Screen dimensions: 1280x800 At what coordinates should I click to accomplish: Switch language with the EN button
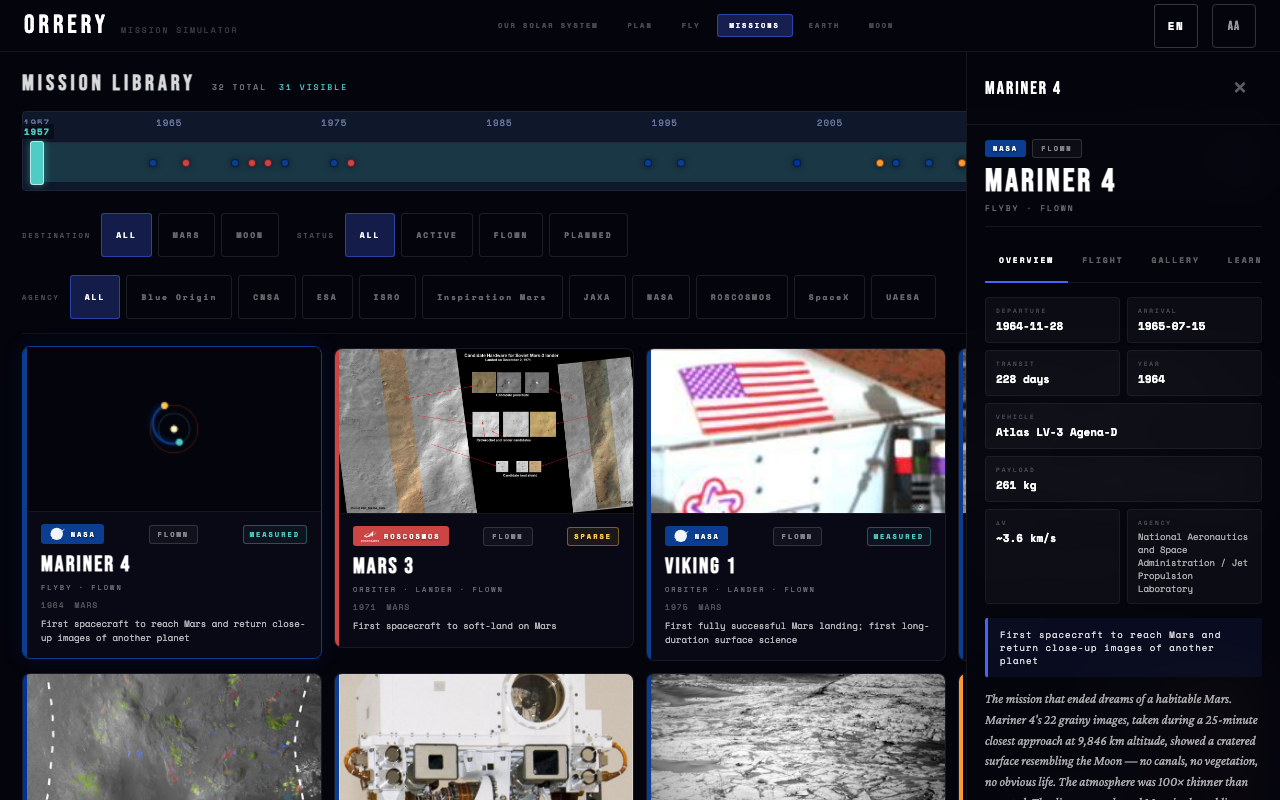tap(1175, 26)
